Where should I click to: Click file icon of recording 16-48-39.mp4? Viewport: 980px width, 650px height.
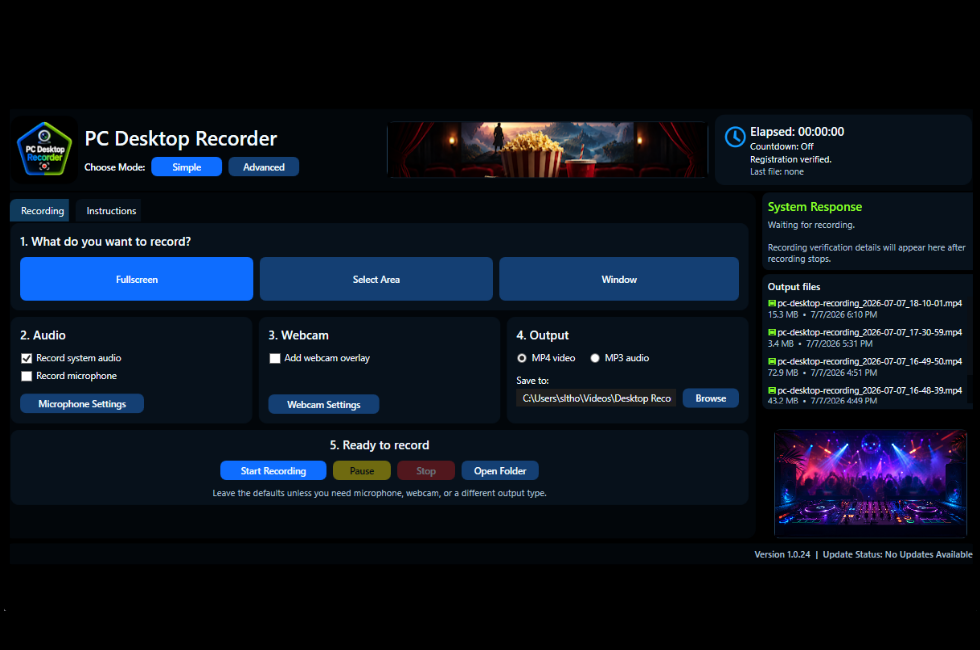pyautogui.click(x=772, y=390)
